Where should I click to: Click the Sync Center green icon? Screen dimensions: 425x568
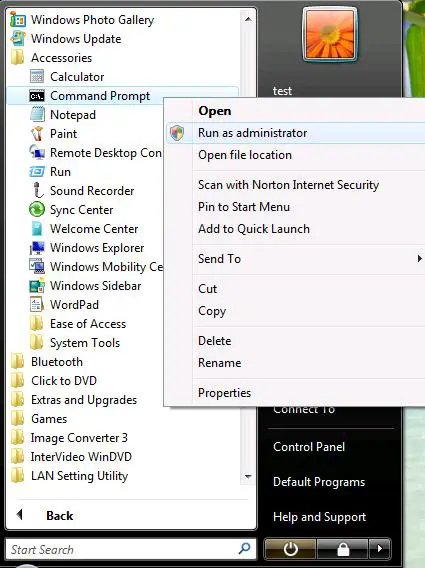click(x=37, y=209)
